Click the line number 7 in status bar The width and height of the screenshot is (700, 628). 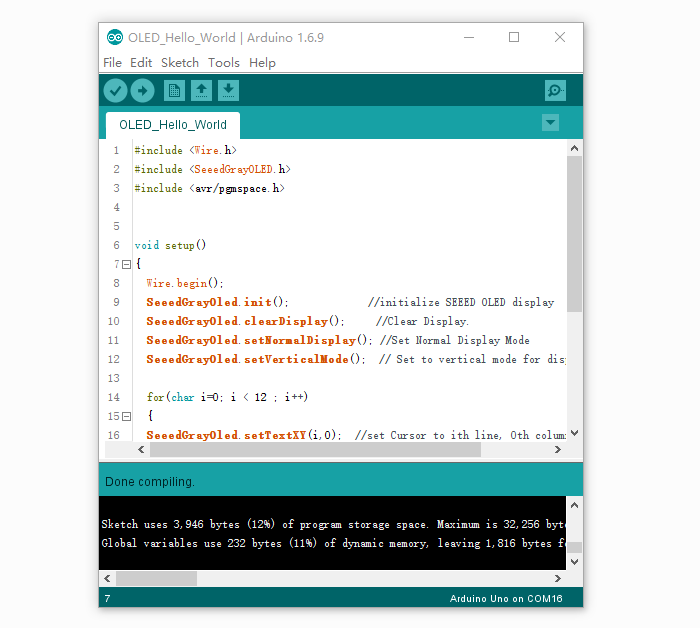(108, 599)
